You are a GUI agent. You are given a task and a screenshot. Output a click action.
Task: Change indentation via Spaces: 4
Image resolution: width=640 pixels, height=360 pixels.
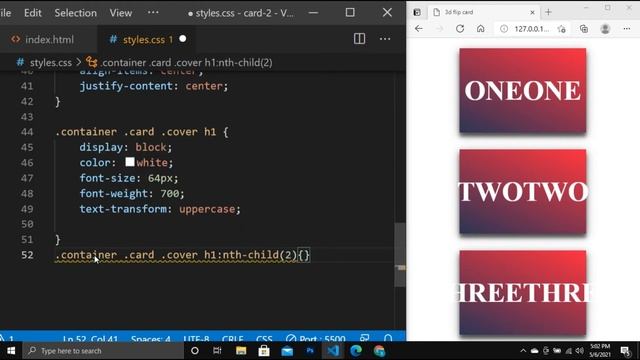coord(151,339)
